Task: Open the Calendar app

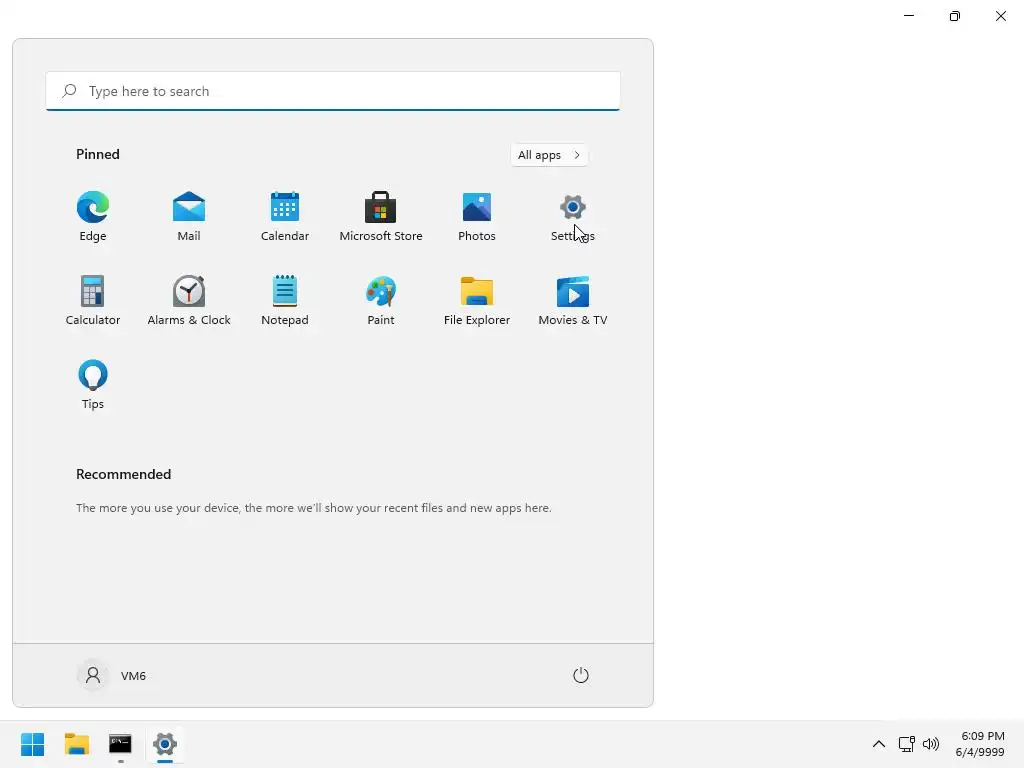Action: (285, 217)
